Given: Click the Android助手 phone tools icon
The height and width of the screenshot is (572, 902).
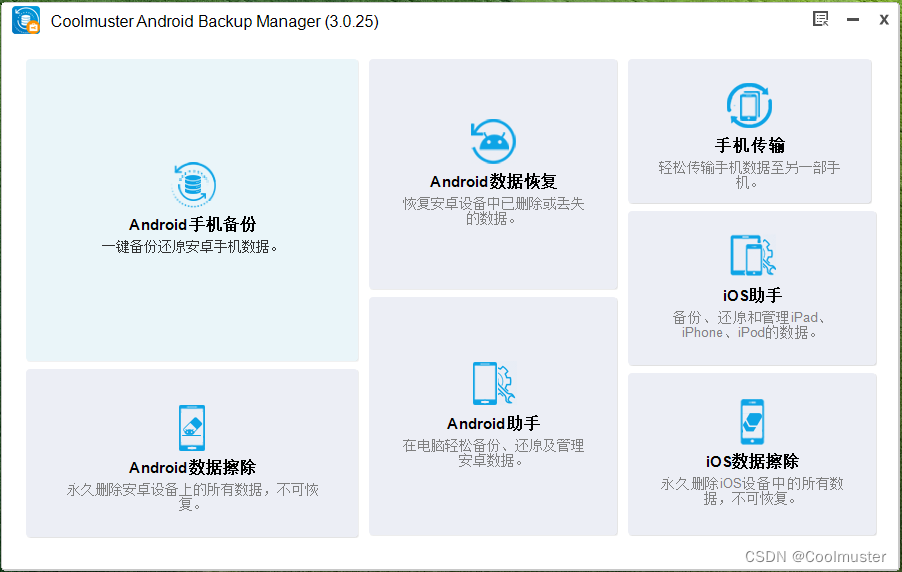Looking at the screenshot, I should click(x=494, y=383).
